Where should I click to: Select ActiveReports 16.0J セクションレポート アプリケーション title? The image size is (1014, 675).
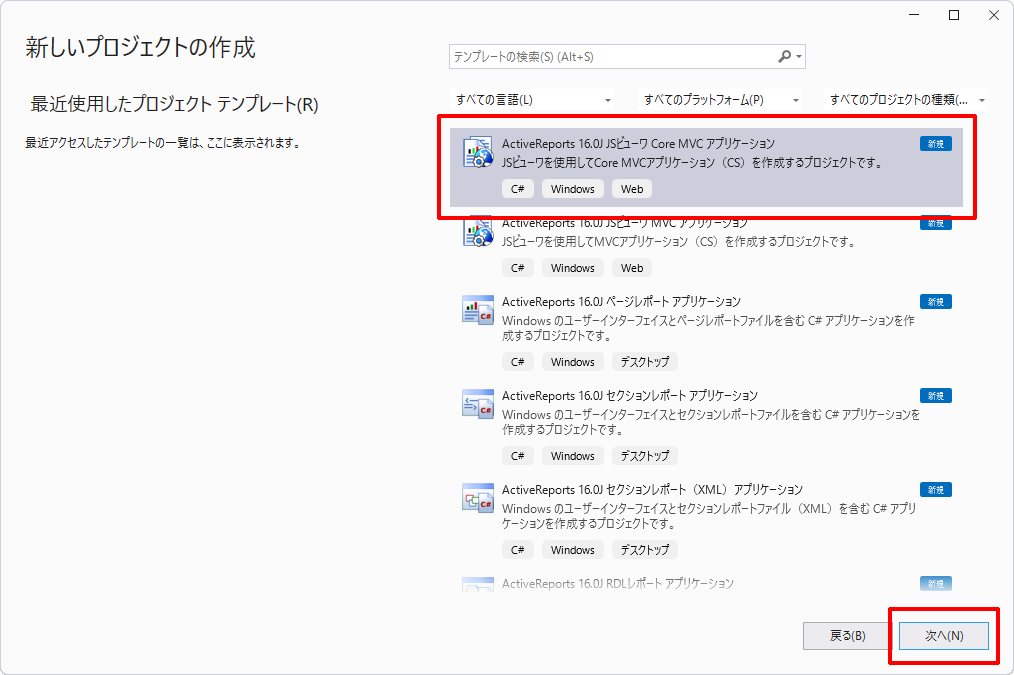tap(630, 396)
